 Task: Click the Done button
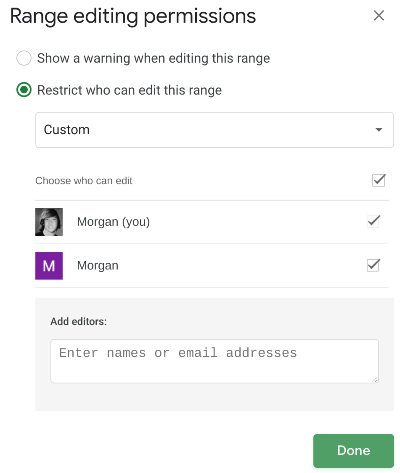coord(353,451)
